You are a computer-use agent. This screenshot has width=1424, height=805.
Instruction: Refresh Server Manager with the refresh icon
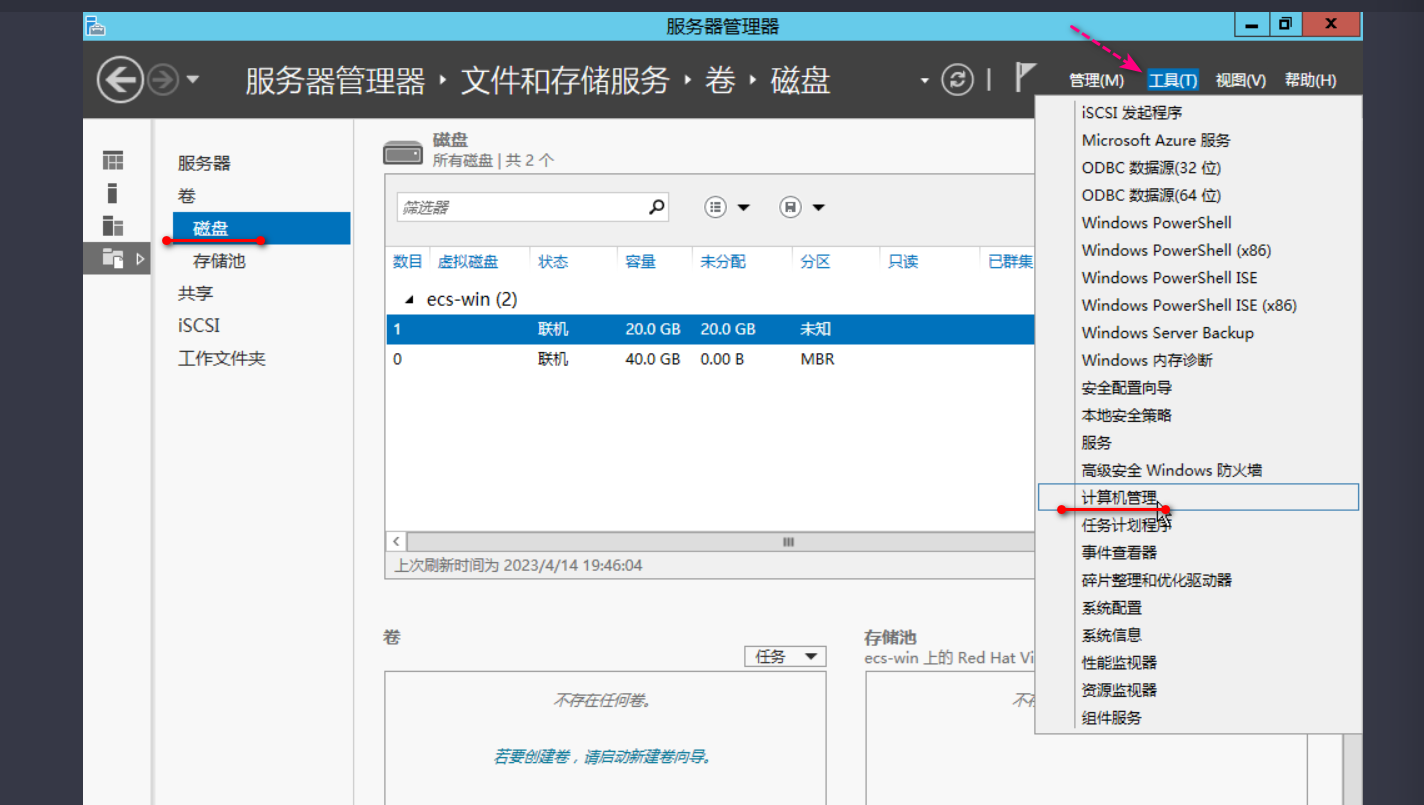[x=957, y=80]
